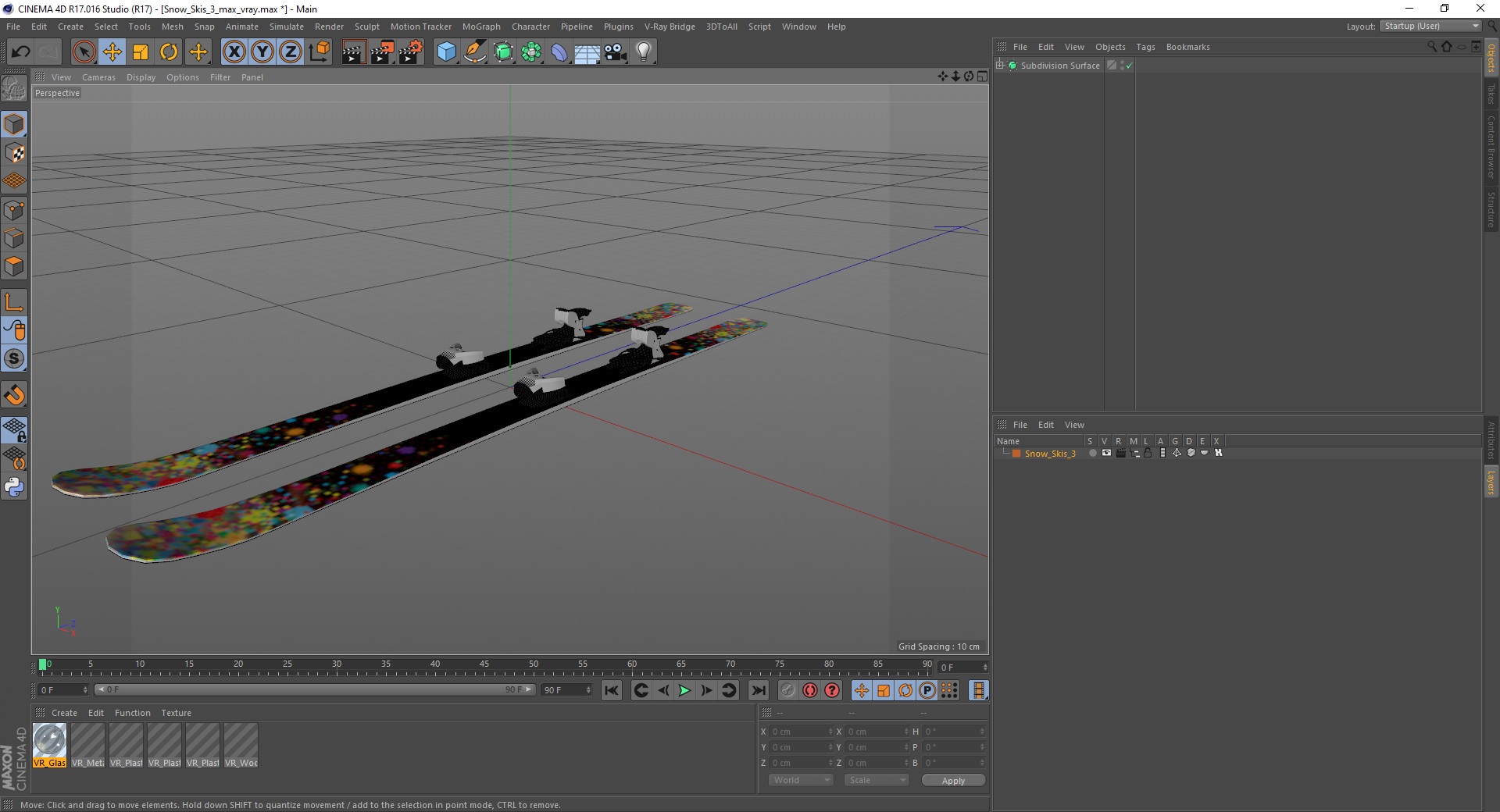Toggle Y axis lock
1500x812 pixels.
[262, 52]
